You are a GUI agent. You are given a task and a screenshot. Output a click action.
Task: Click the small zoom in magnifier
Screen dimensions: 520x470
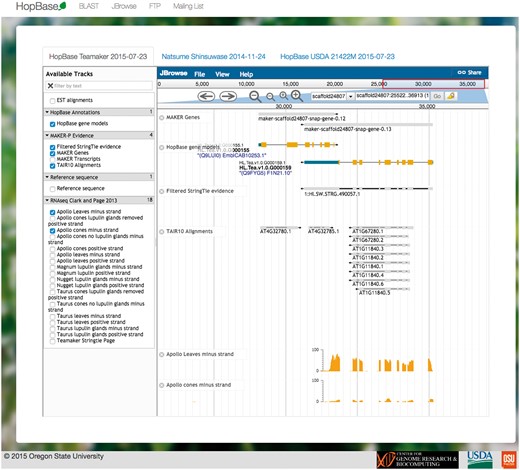(283, 96)
